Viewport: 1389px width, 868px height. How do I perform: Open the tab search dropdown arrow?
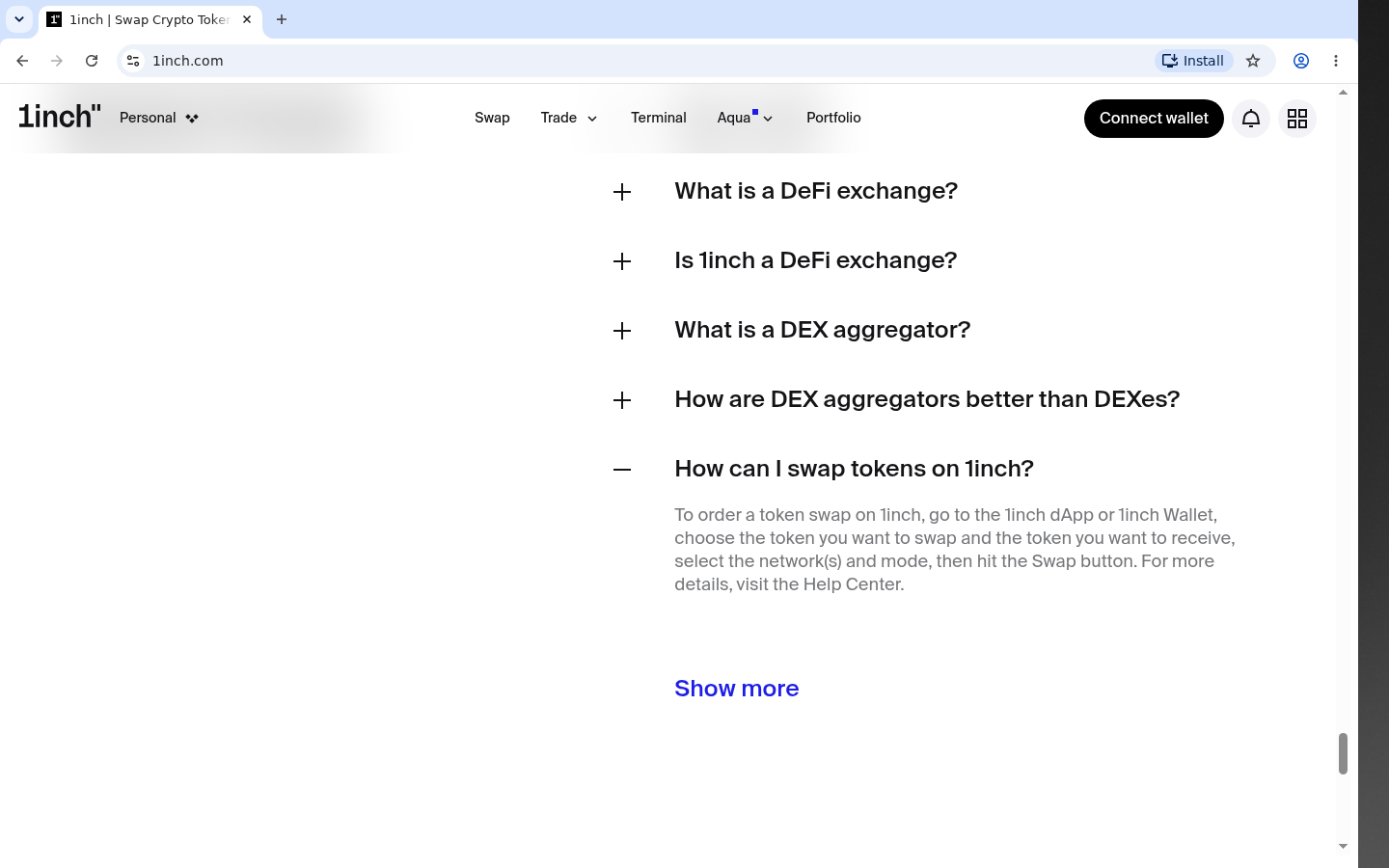click(19, 19)
